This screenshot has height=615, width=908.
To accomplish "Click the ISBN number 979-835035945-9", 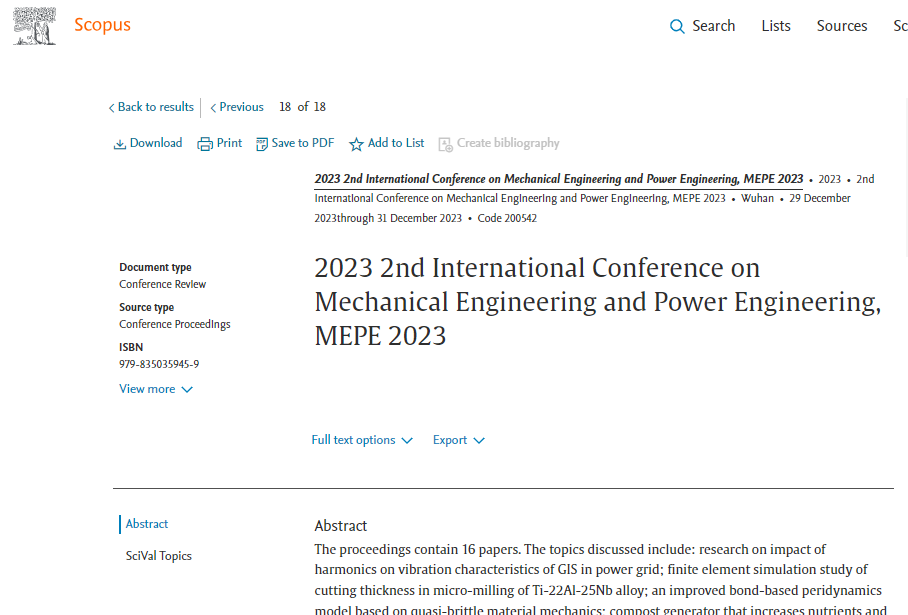I will click(x=159, y=365).
